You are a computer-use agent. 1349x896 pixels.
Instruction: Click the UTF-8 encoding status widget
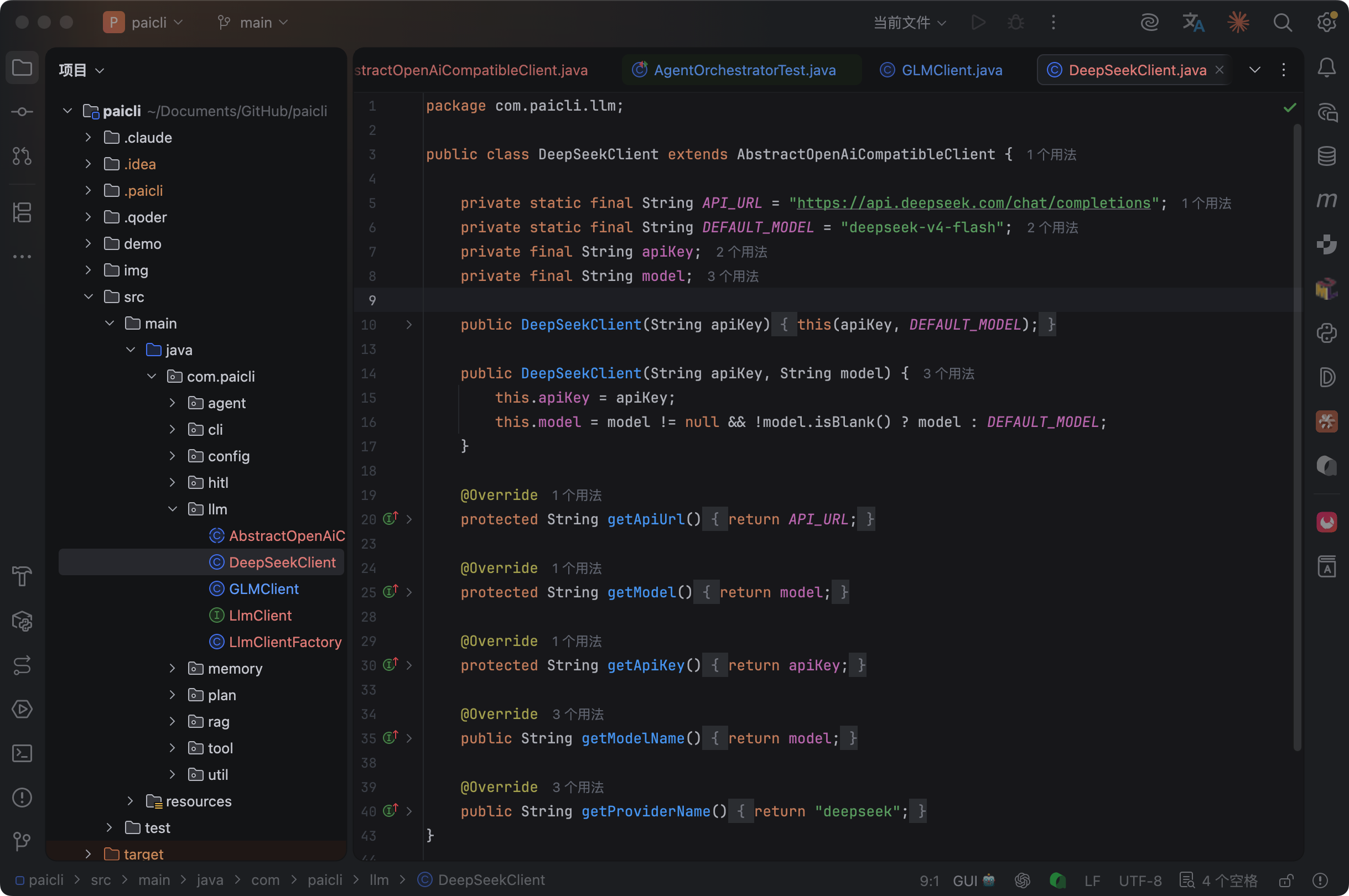pyautogui.click(x=1140, y=881)
